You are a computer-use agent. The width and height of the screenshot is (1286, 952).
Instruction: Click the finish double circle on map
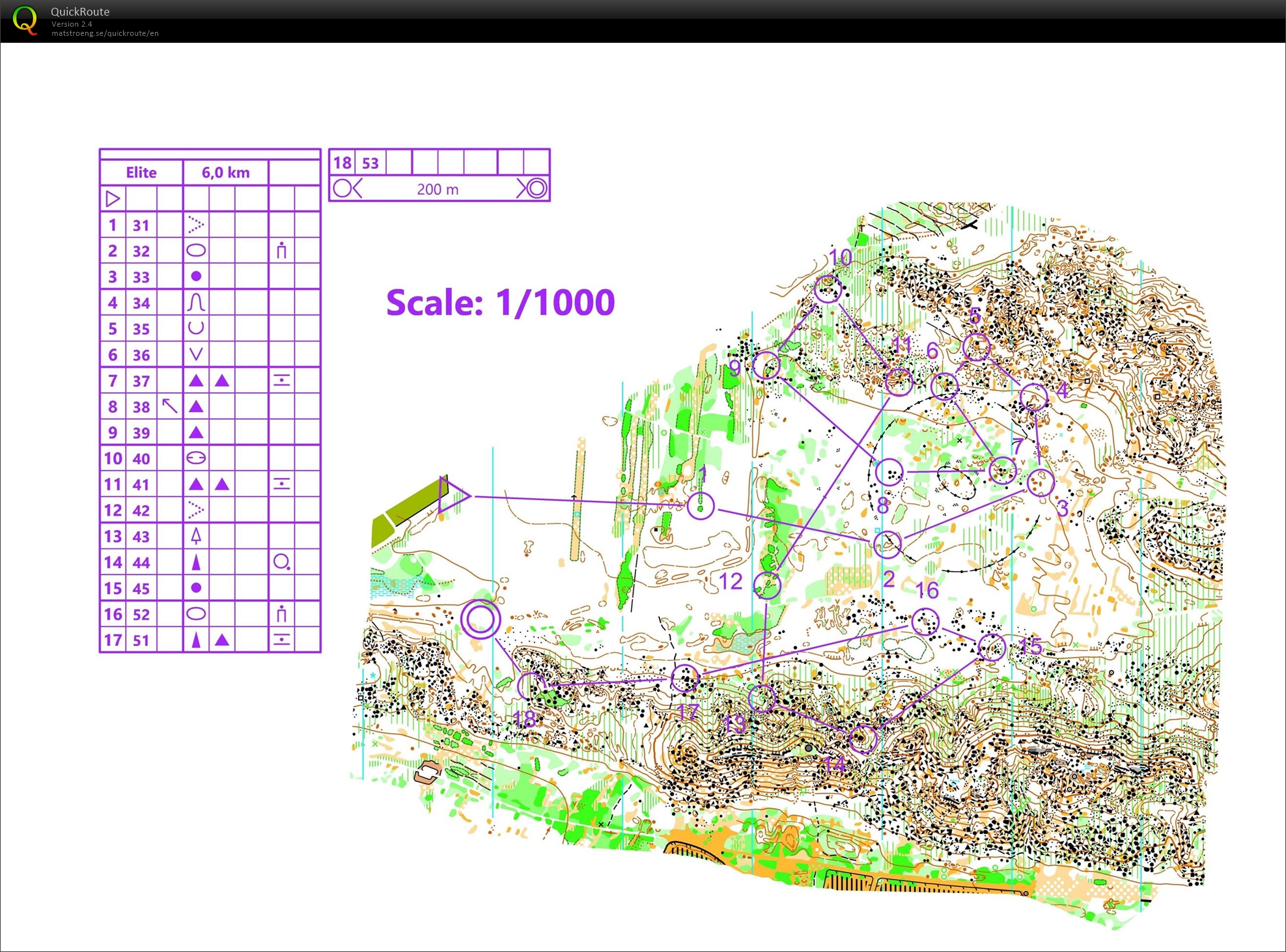[x=481, y=619]
